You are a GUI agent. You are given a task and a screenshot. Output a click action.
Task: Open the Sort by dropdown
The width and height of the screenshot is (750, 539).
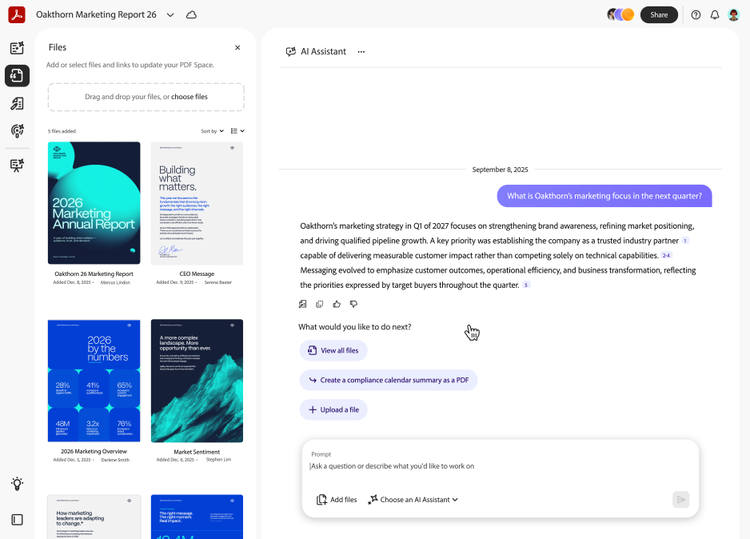coord(212,131)
